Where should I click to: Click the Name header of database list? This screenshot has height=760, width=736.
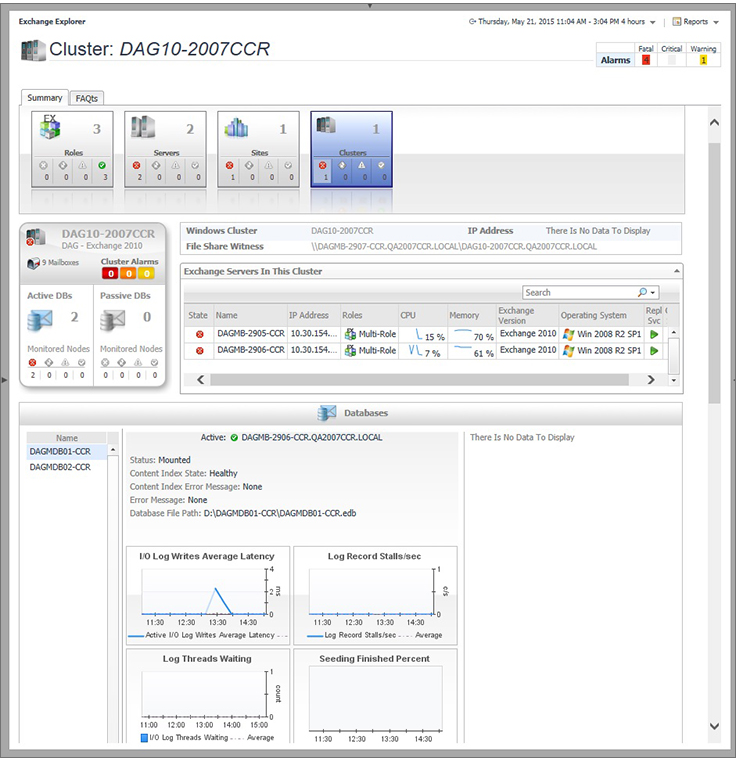click(x=66, y=438)
